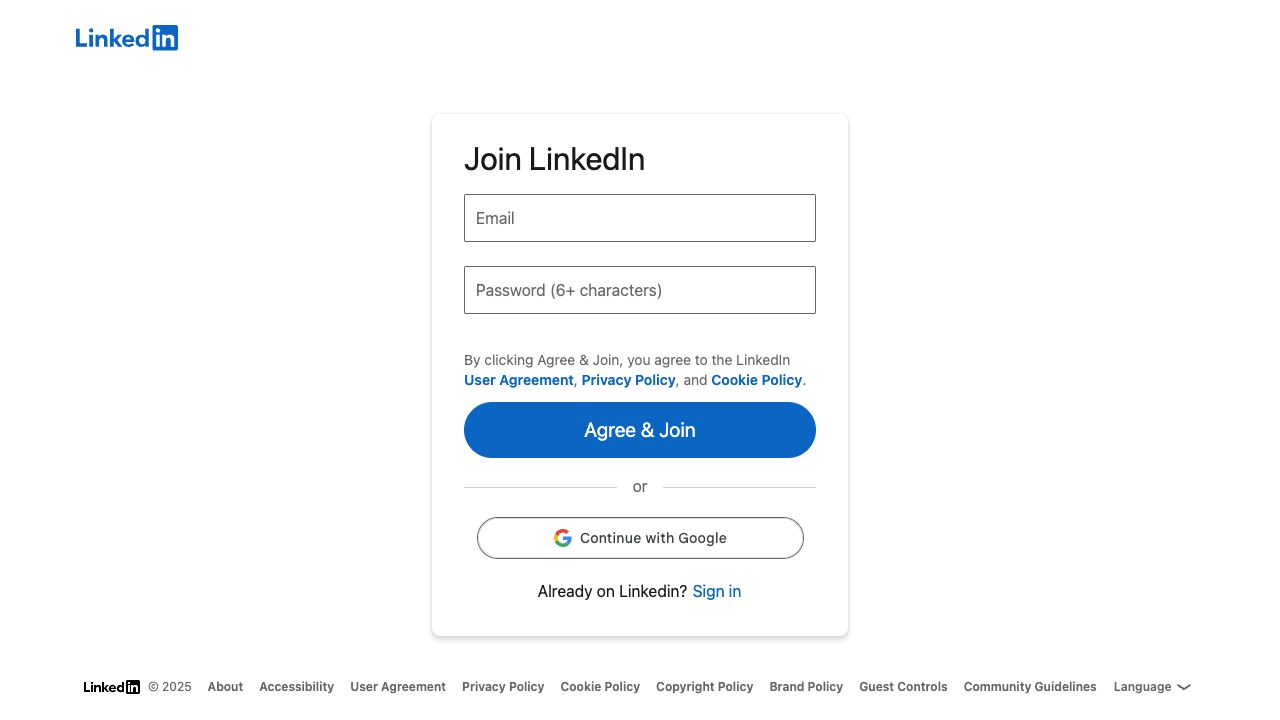The width and height of the screenshot is (1280, 720).
Task: Click the small LinkedIn footer logo
Action: pos(111,687)
